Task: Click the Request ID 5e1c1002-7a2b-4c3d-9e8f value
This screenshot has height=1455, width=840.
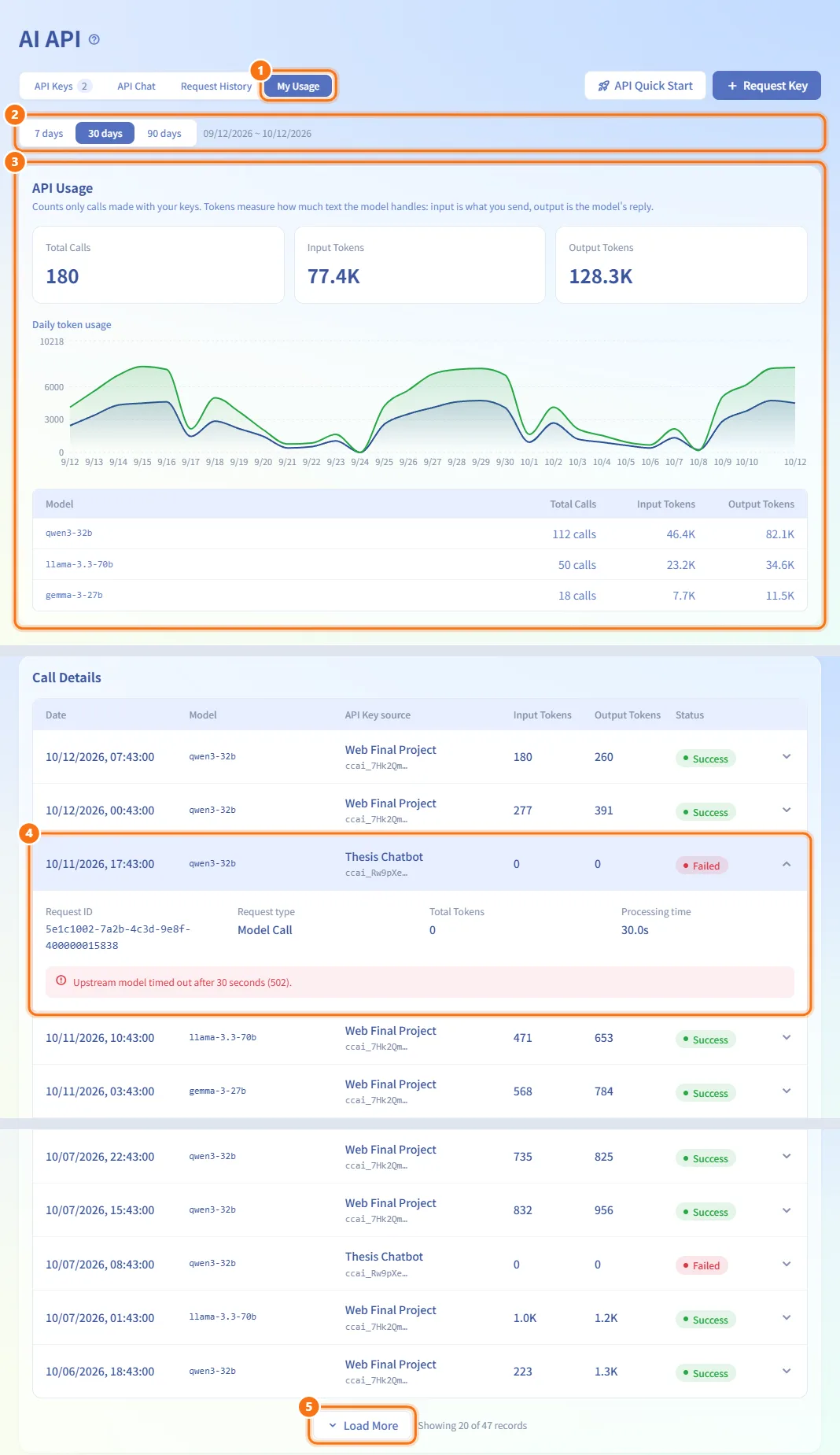Action: click(118, 937)
